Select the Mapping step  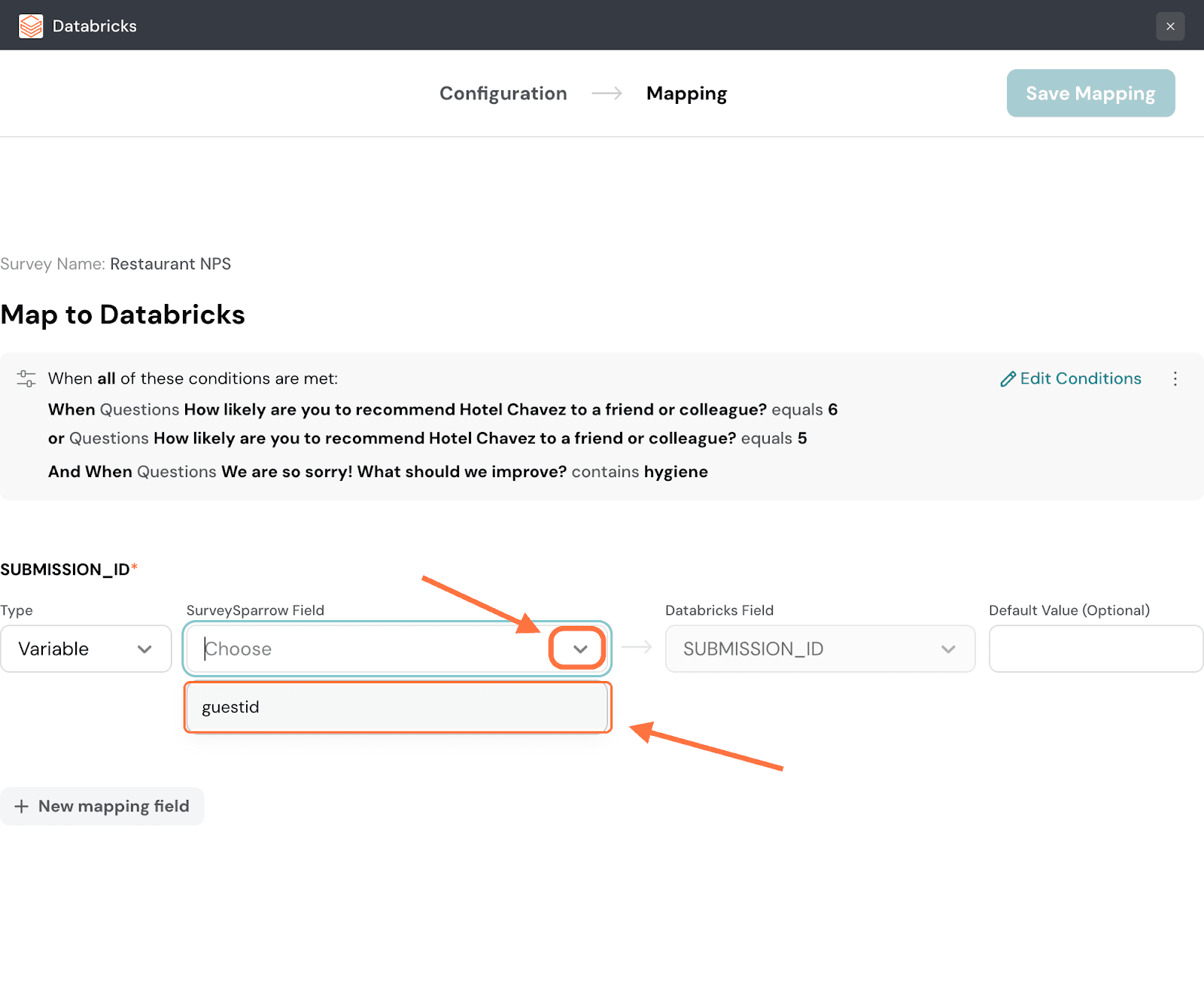tap(686, 93)
